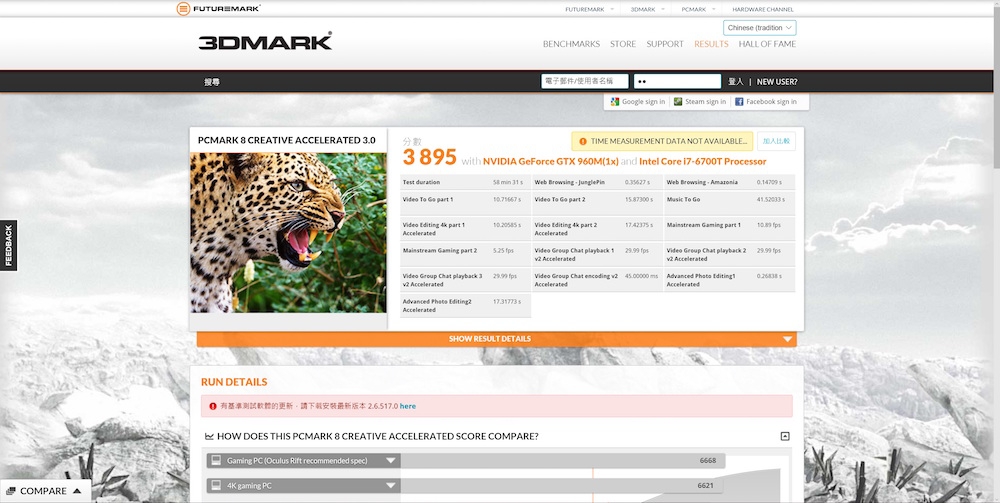Screen dimensions: 1000x503
Task: Expand the COMPARE panel arrow
Action: pos(77,491)
